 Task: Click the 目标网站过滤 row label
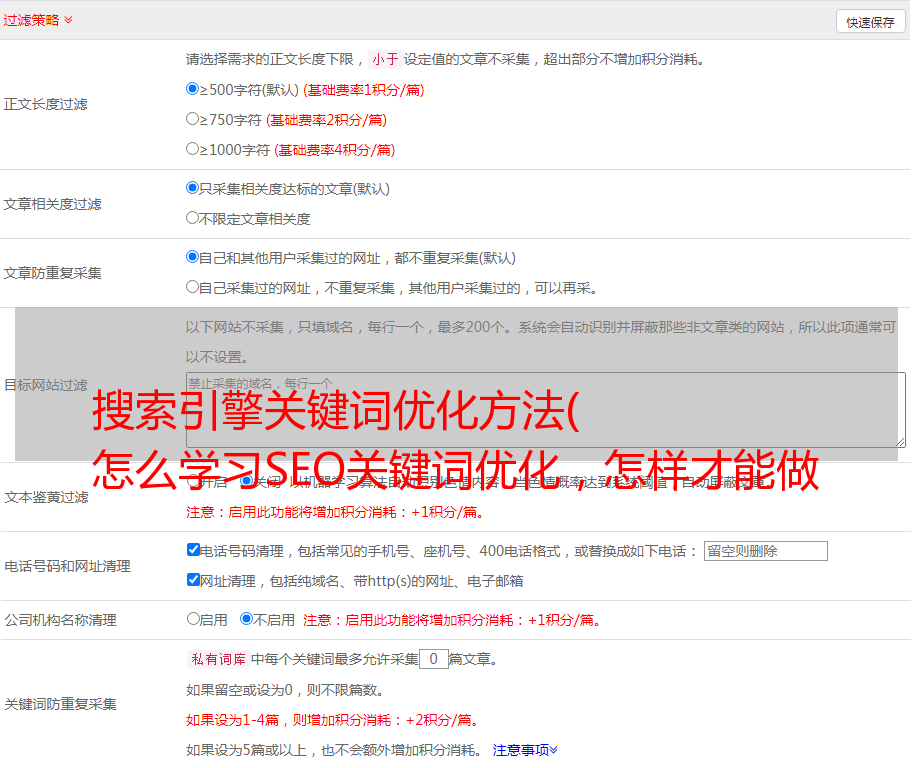click(46, 385)
